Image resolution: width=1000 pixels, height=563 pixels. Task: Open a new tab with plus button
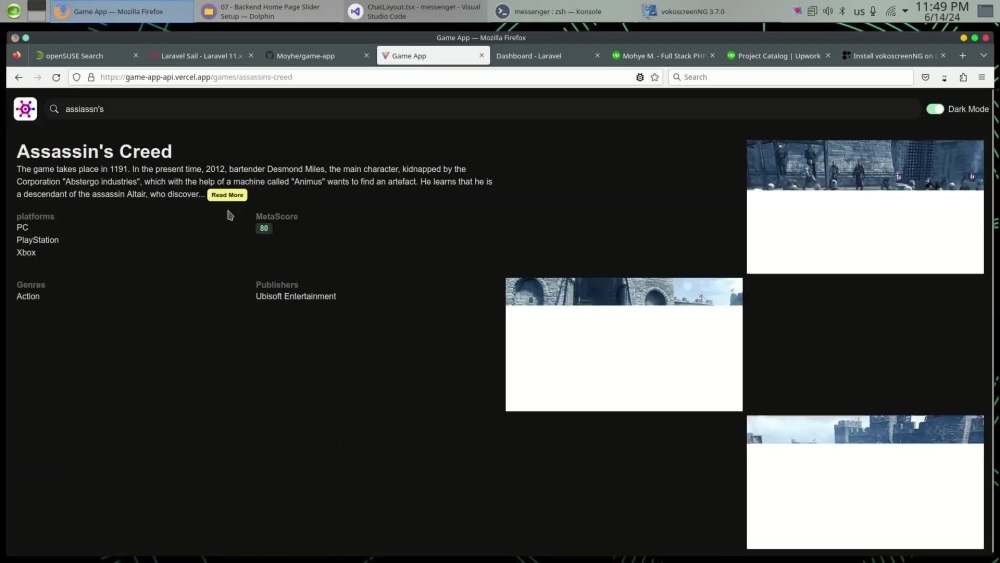click(x=962, y=55)
